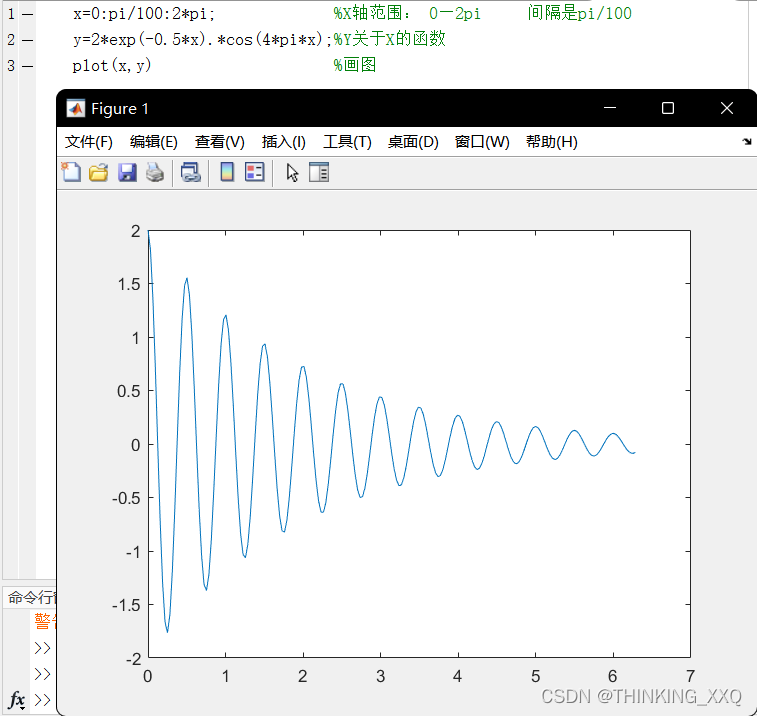Click the Print Figure icon

pyautogui.click(x=154, y=172)
